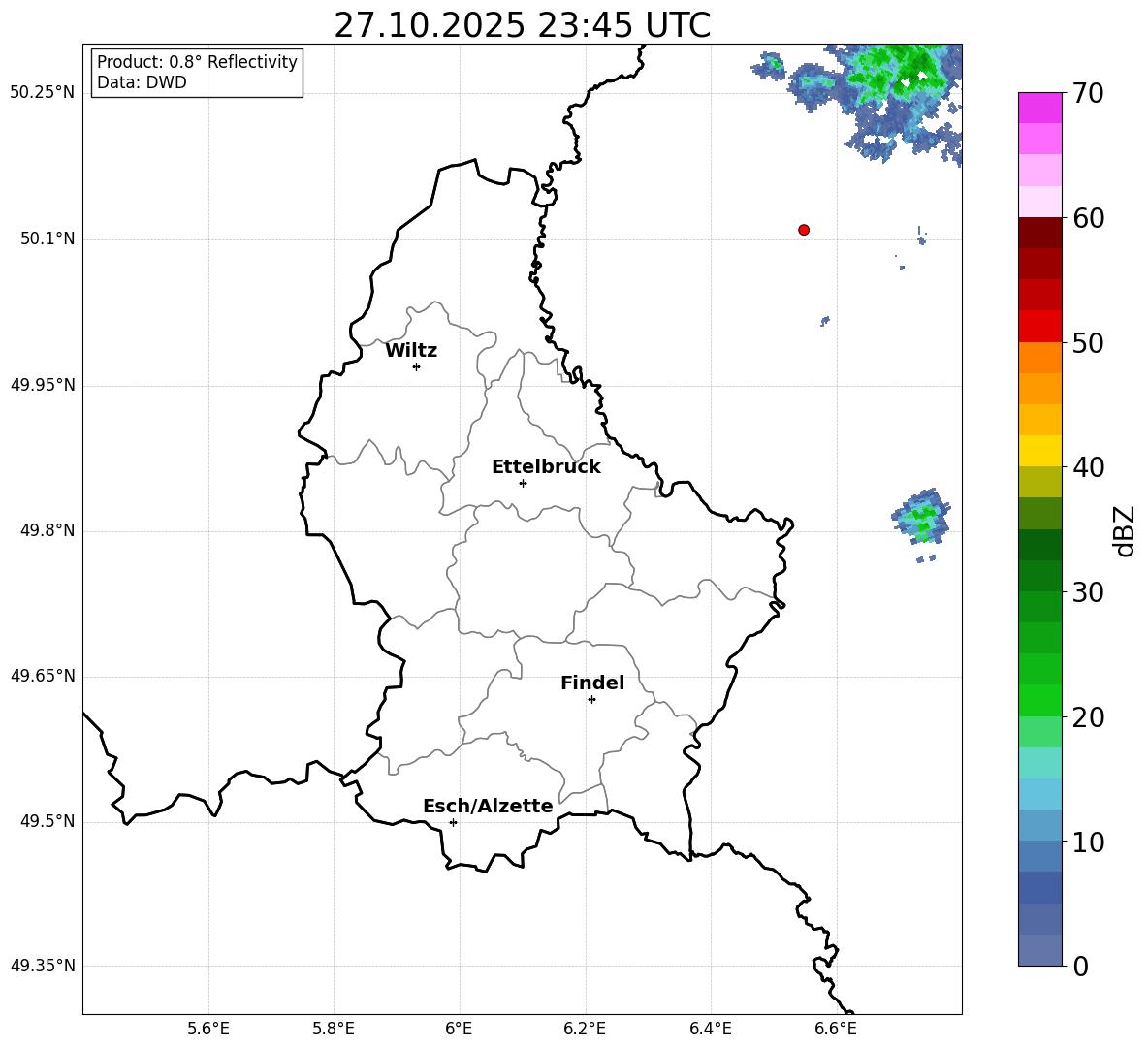Click the 6°E longitude label
This screenshot has width=1148, height=1048.
pyautogui.click(x=459, y=1029)
